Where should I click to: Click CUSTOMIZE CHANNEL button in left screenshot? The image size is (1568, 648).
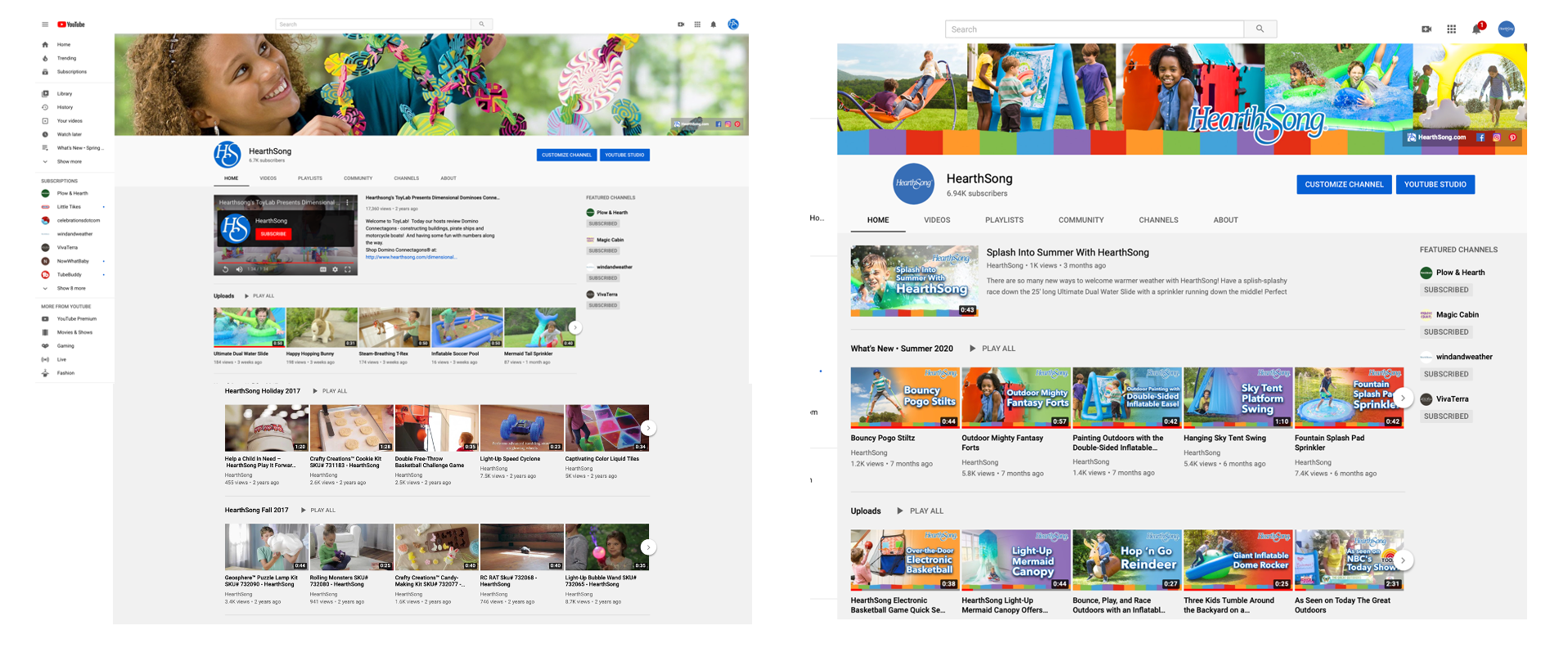click(x=566, y=155)
